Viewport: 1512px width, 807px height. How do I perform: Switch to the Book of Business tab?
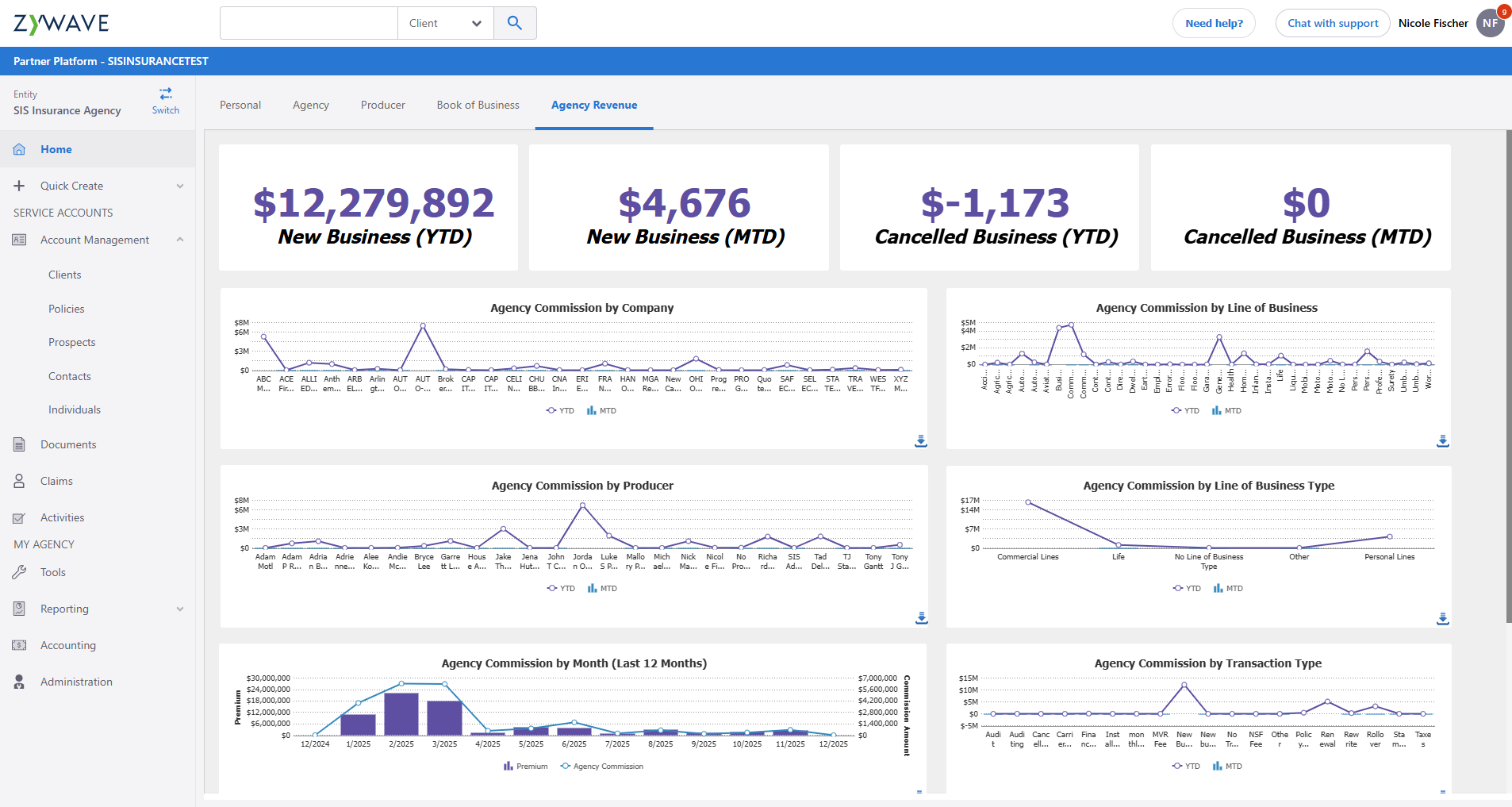(478, 105)
